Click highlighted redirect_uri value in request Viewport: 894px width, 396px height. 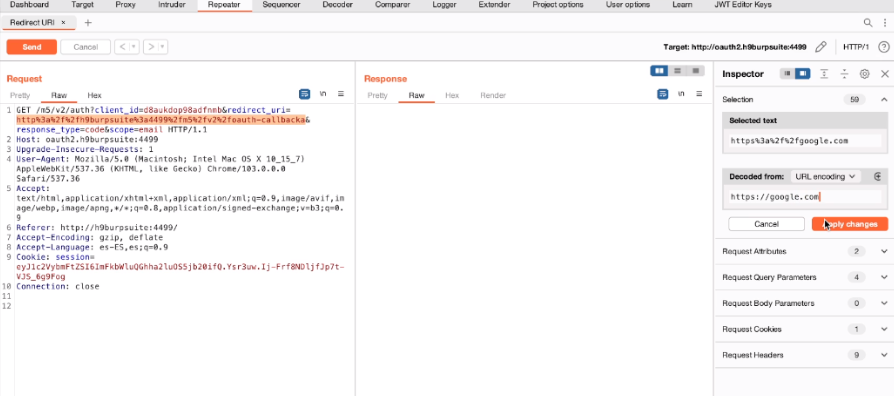pos(161,120)
